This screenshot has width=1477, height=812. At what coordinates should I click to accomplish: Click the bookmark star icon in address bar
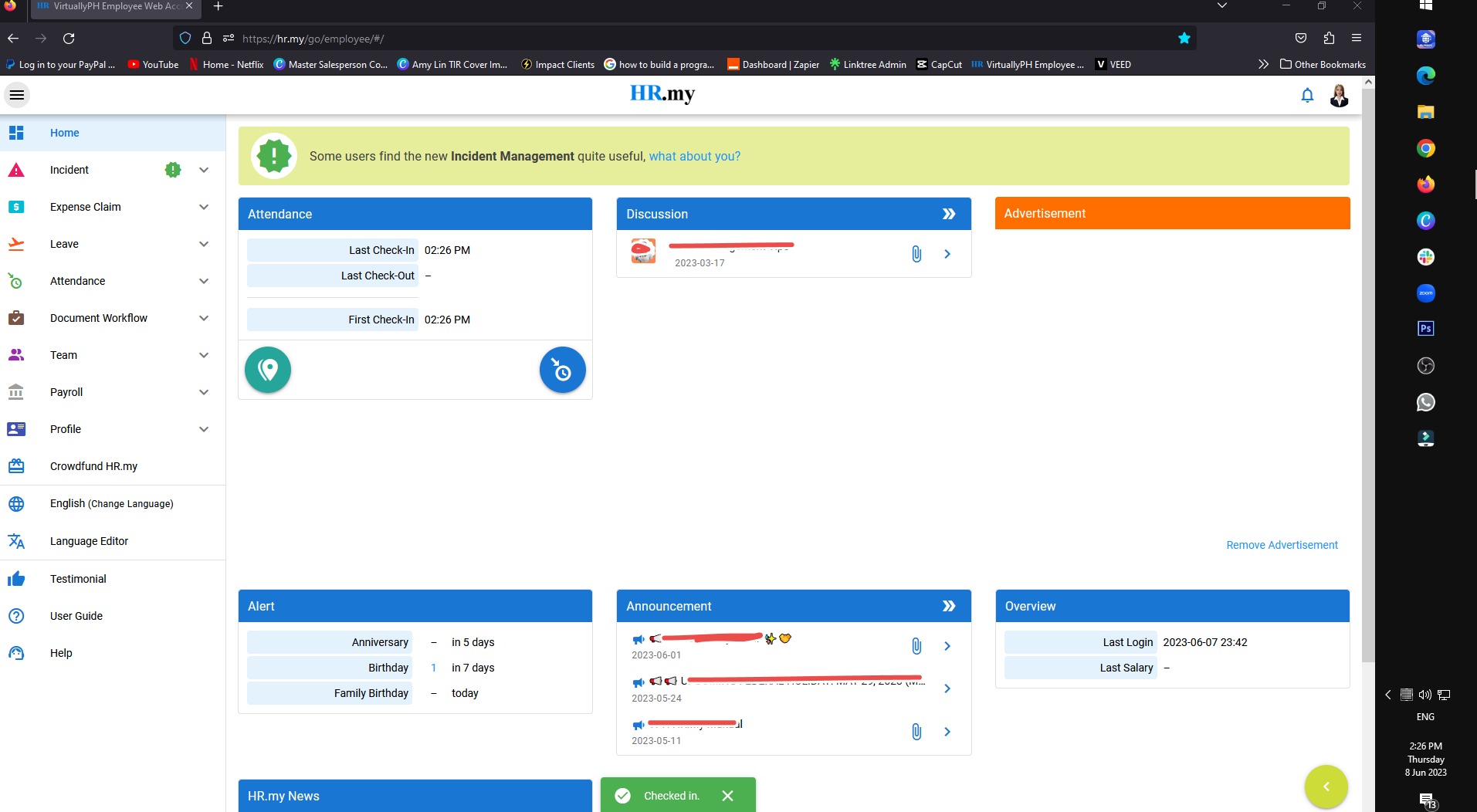(x=1184, y=38)
